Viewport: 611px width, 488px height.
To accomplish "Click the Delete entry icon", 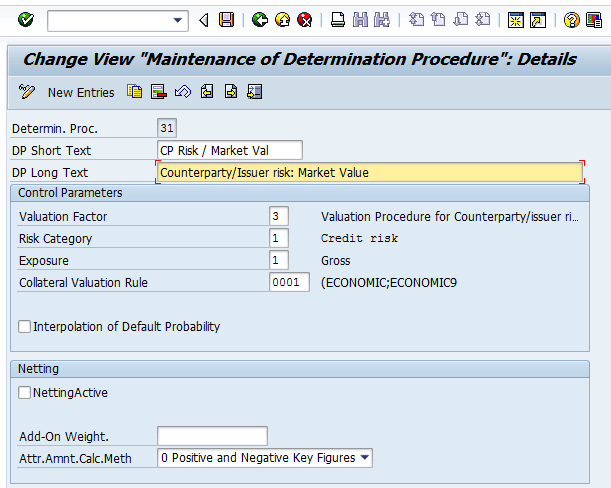I will (x=158, y=92).
